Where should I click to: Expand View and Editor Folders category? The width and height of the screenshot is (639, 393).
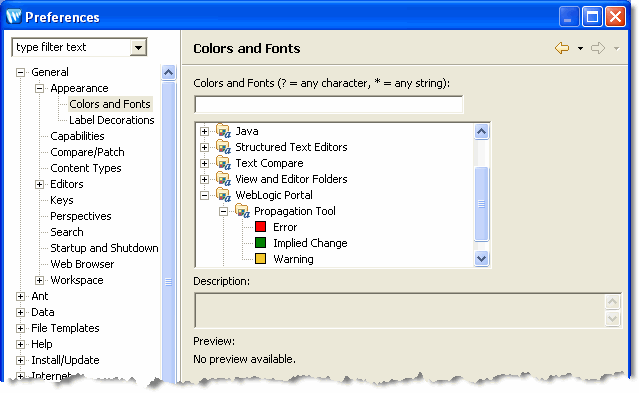pyautogui.click(x=205, y=179)
